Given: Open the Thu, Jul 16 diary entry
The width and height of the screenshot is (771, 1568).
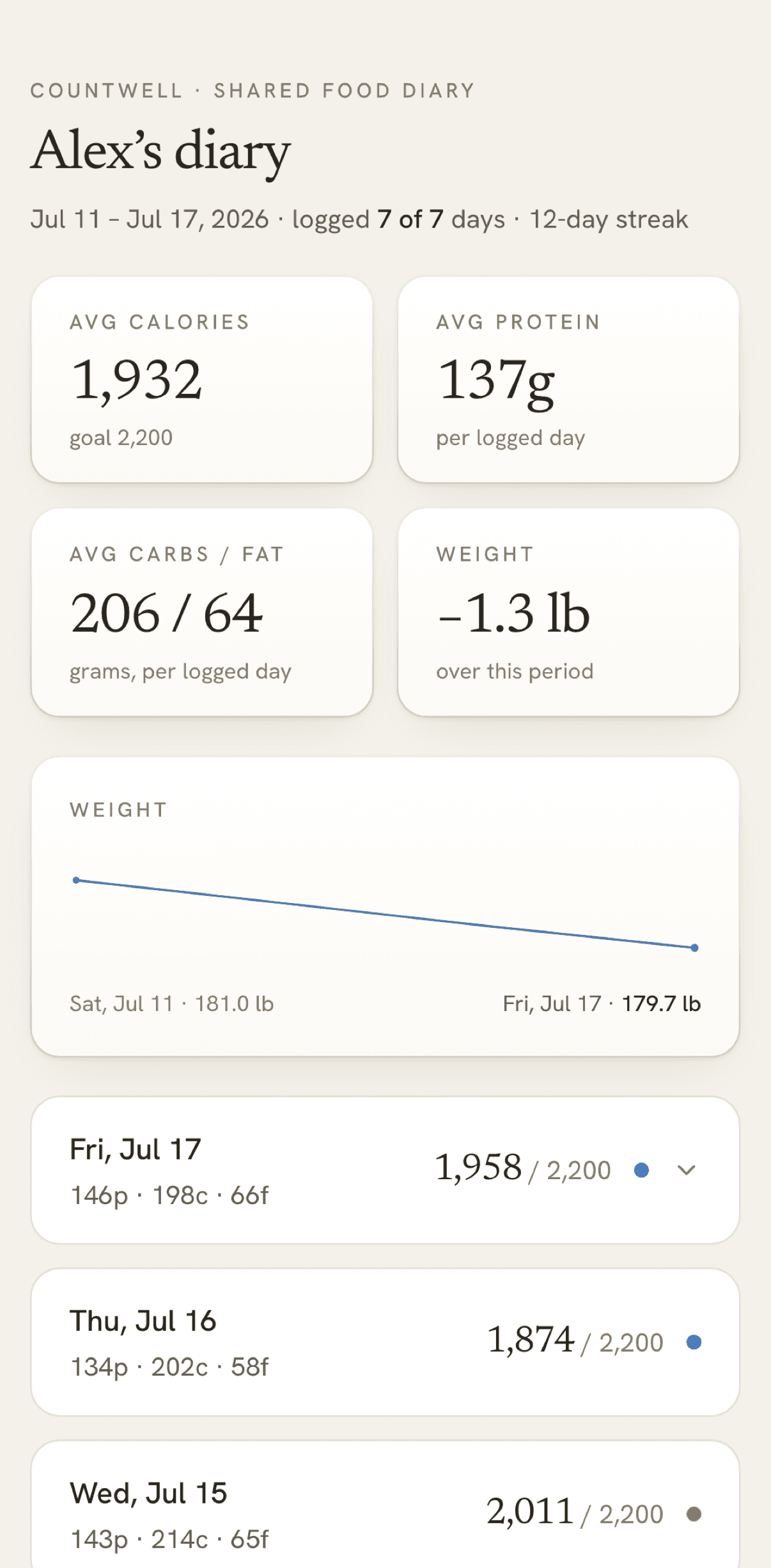Looking at the screenshot, I should [385, 1342].
